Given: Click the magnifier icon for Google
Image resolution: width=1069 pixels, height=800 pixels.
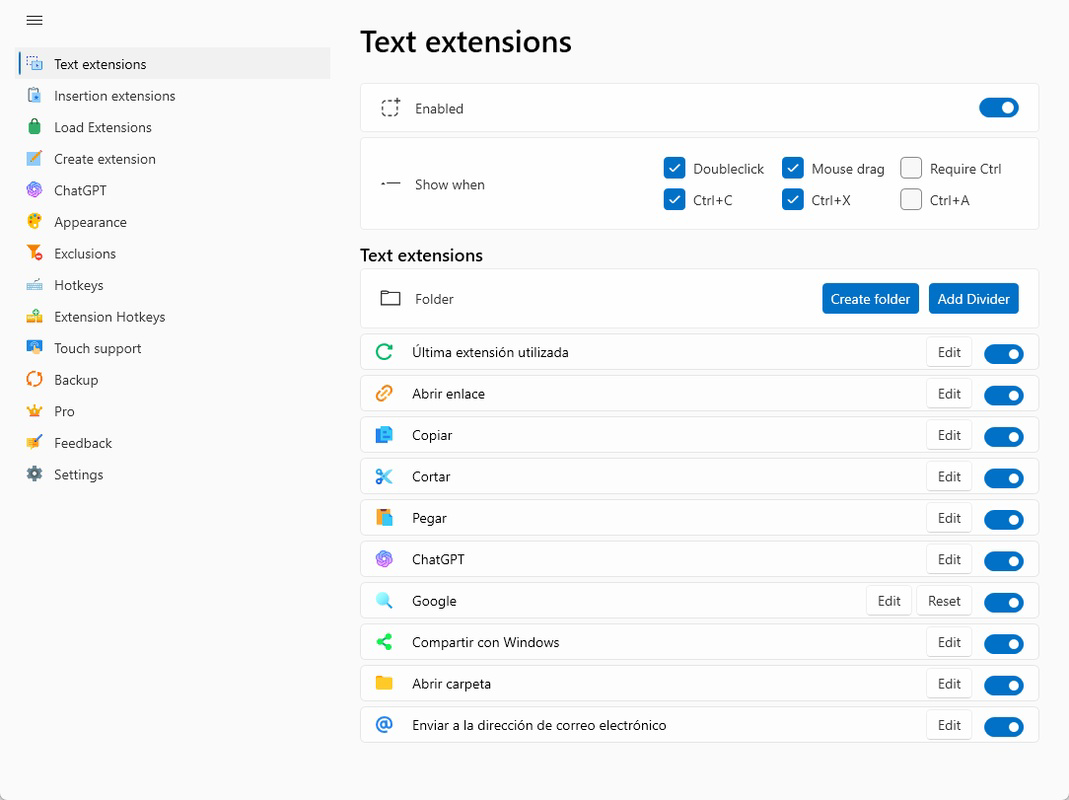Looking at the screenshot, I should click(385, 600).
